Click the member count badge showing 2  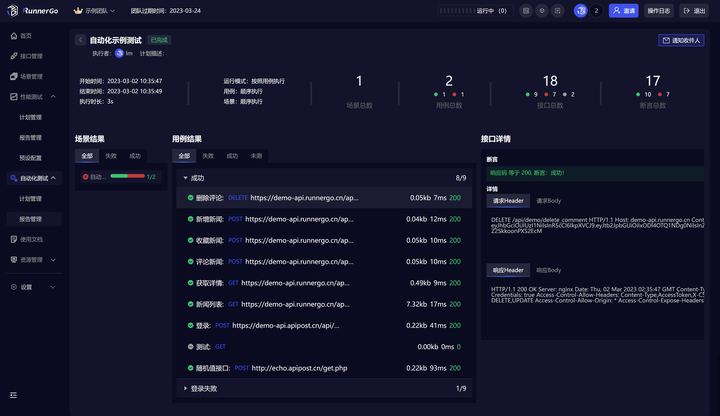point(596,11)
